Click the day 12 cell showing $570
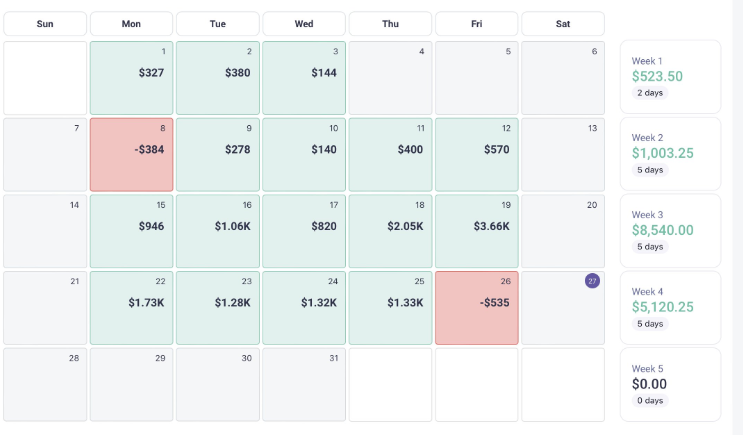The image size is (743, 435). [477, 155]
